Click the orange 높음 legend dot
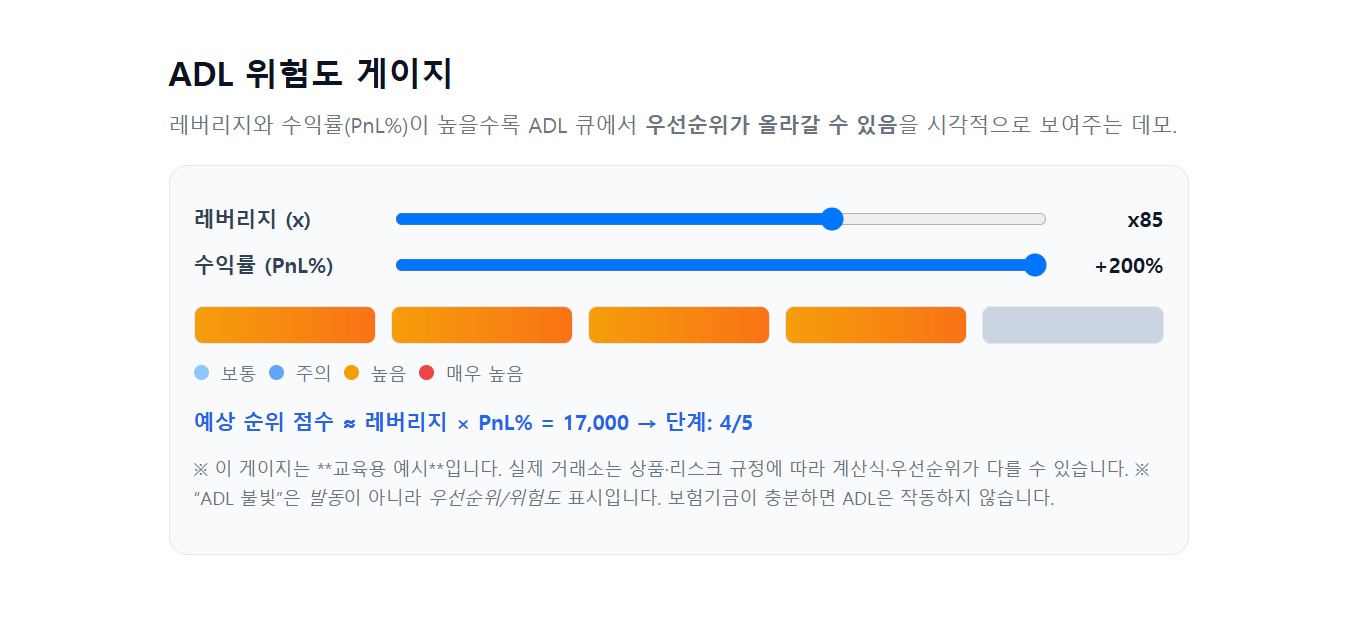The height and width of the screenshot is (619, 1352). click(351, 373)
